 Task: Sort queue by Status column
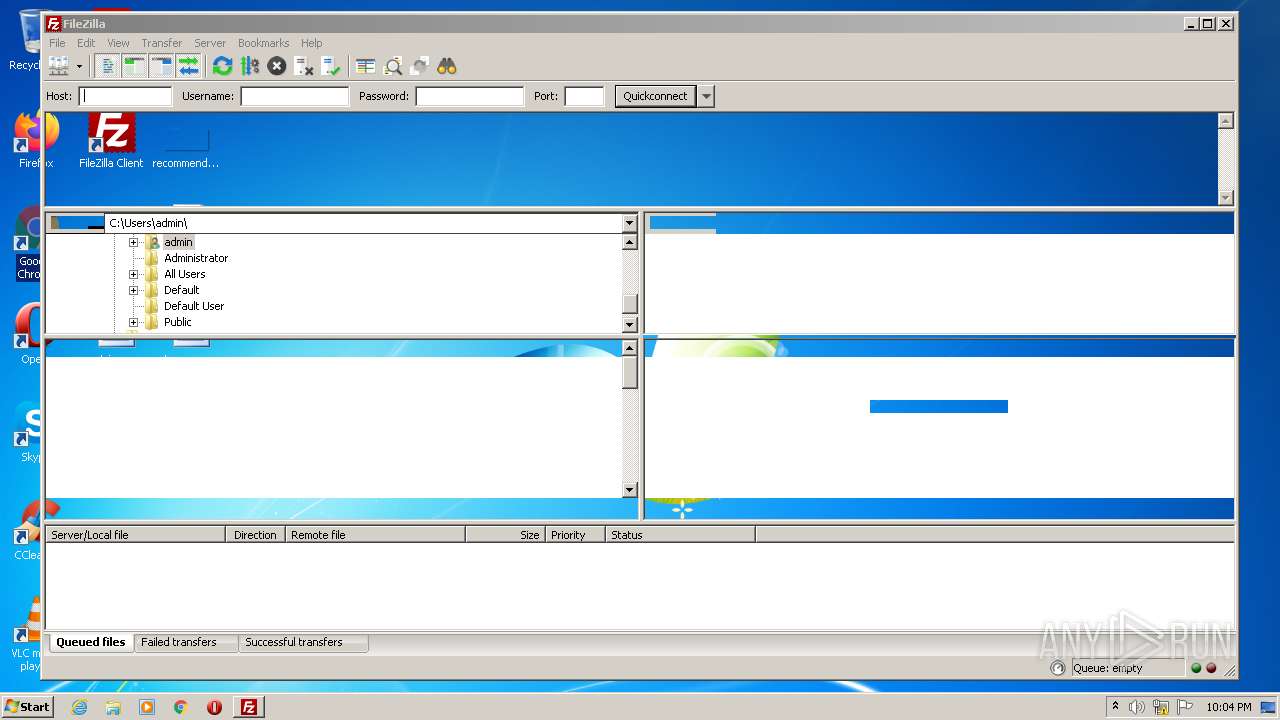[x=680, y=535]
